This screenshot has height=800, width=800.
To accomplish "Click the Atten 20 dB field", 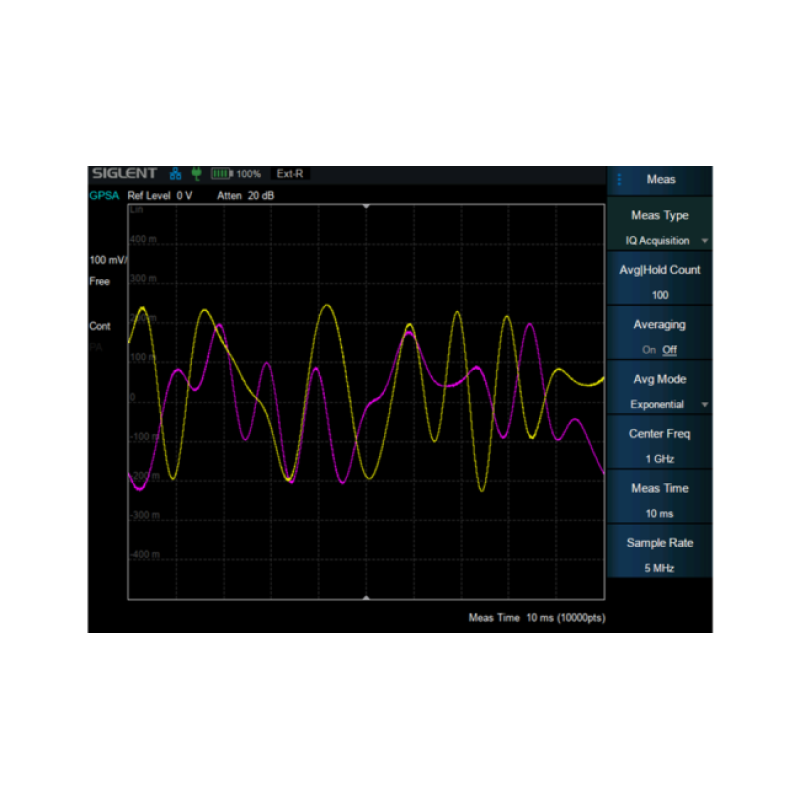I will coord(245,196).
